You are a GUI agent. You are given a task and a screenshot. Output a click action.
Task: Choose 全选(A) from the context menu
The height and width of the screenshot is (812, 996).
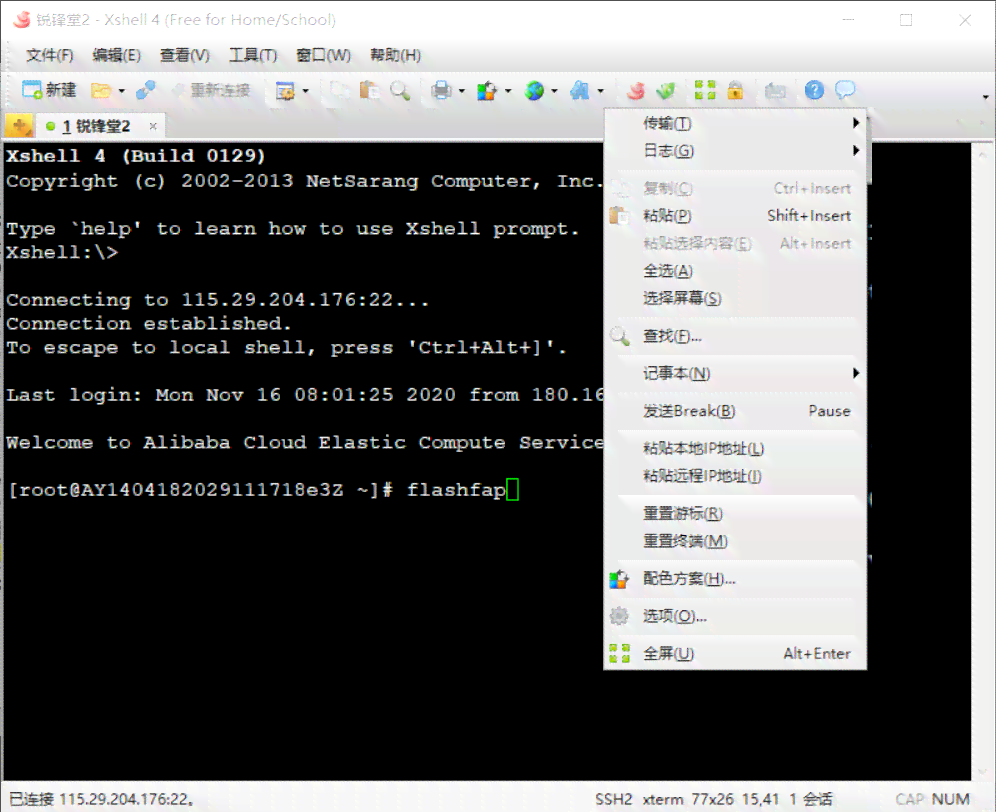point(735,271)
